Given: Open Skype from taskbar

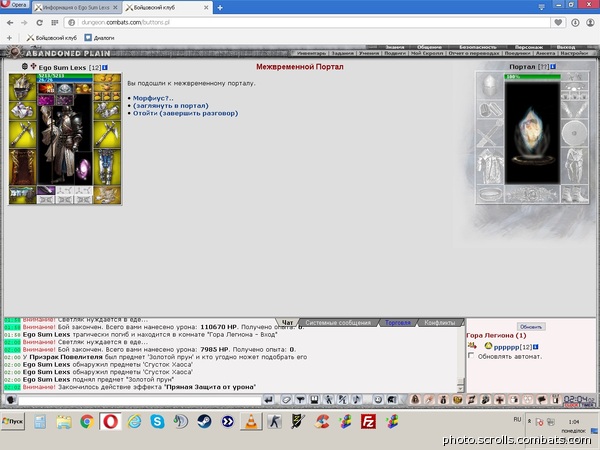Looking at the screenshot, I should [157, 421].
